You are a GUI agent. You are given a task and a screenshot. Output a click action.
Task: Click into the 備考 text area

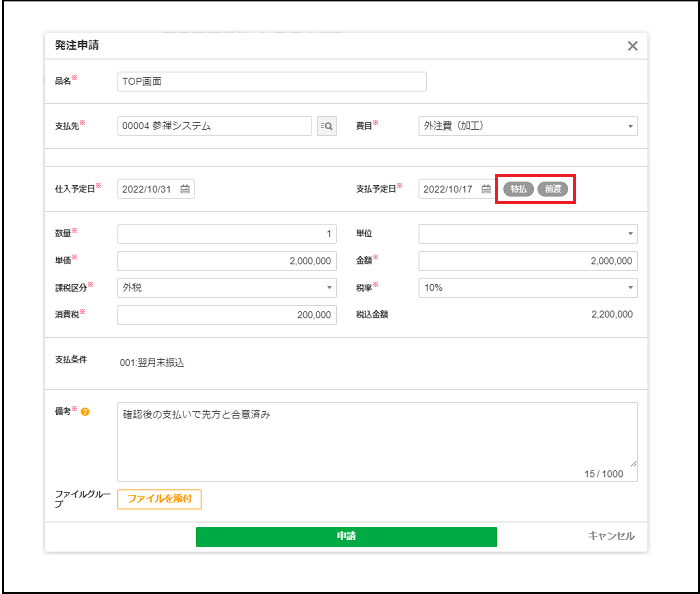[378, 442]
